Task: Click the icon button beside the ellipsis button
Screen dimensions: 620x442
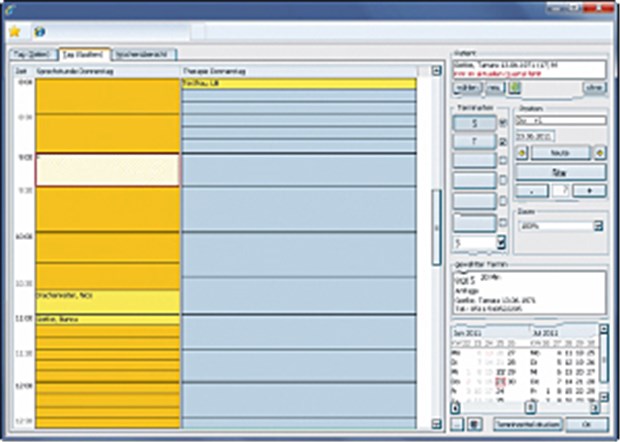Action: (474, 425)
